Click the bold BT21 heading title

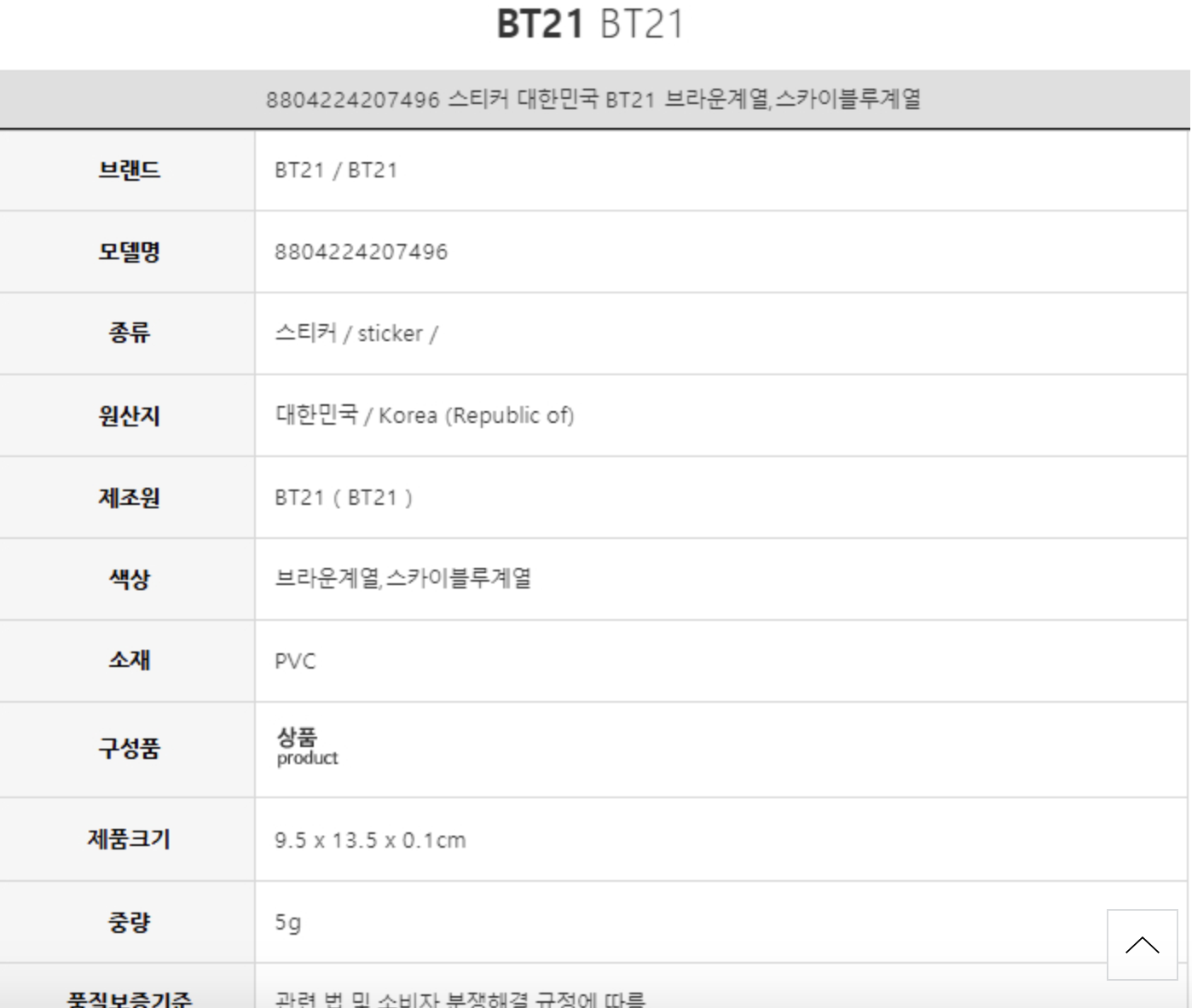click(541, 24)
